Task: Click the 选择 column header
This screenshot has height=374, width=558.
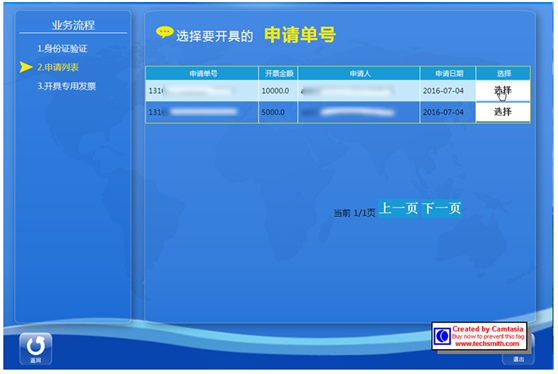Action: pos(503,73)
